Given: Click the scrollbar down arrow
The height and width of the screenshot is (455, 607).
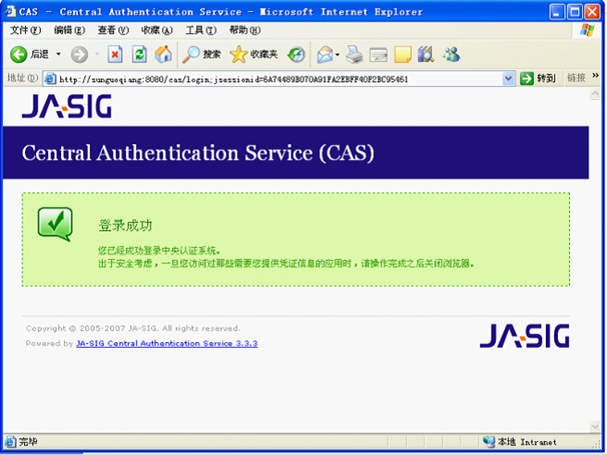Looking at the screenshot, I should (x=595, y=427).
